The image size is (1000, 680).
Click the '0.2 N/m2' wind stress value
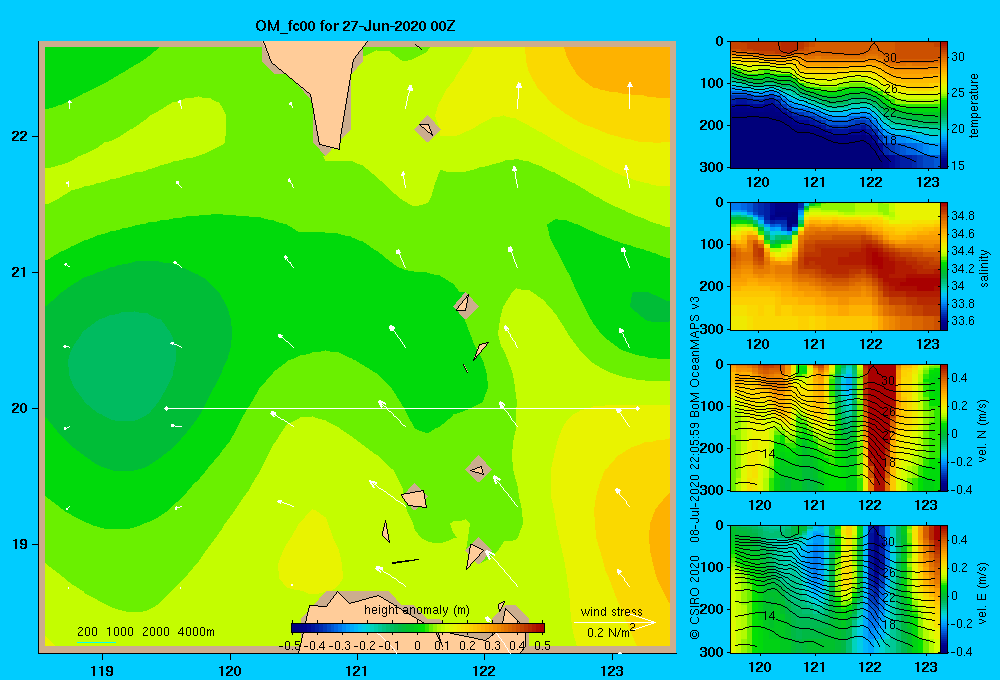coord(610,632)
